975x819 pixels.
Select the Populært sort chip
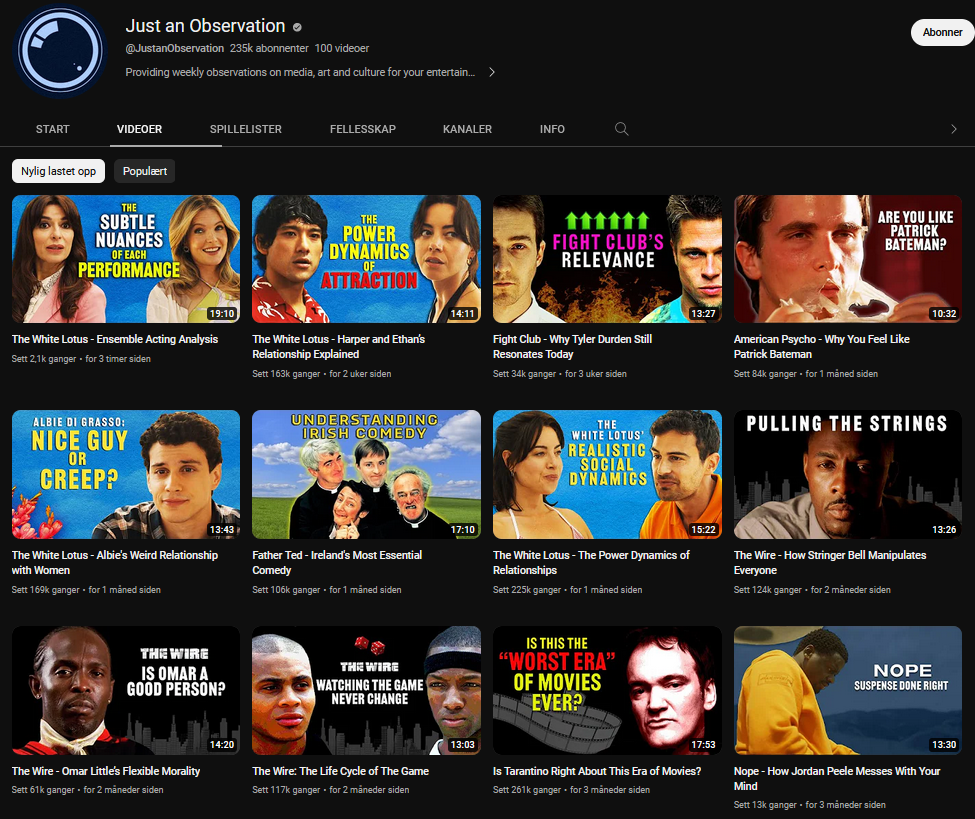144,171
